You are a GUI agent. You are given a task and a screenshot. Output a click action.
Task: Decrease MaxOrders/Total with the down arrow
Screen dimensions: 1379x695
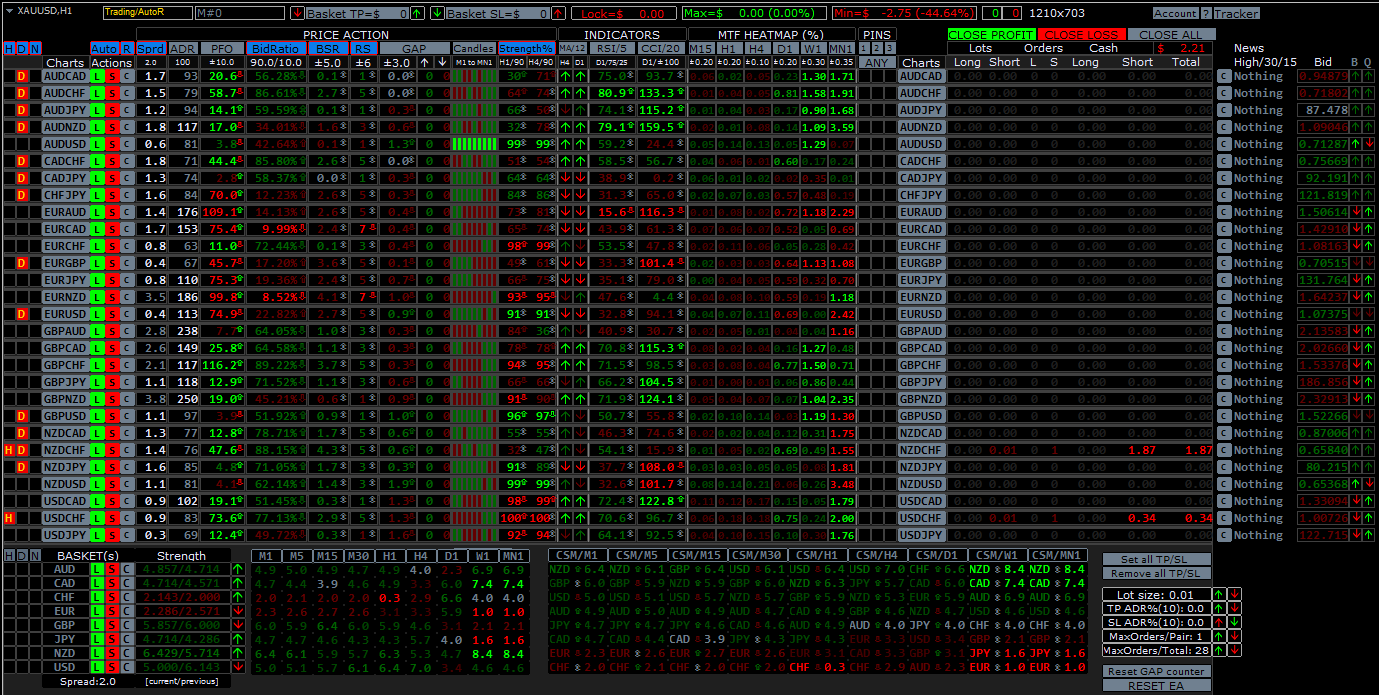pos(1235,650)
